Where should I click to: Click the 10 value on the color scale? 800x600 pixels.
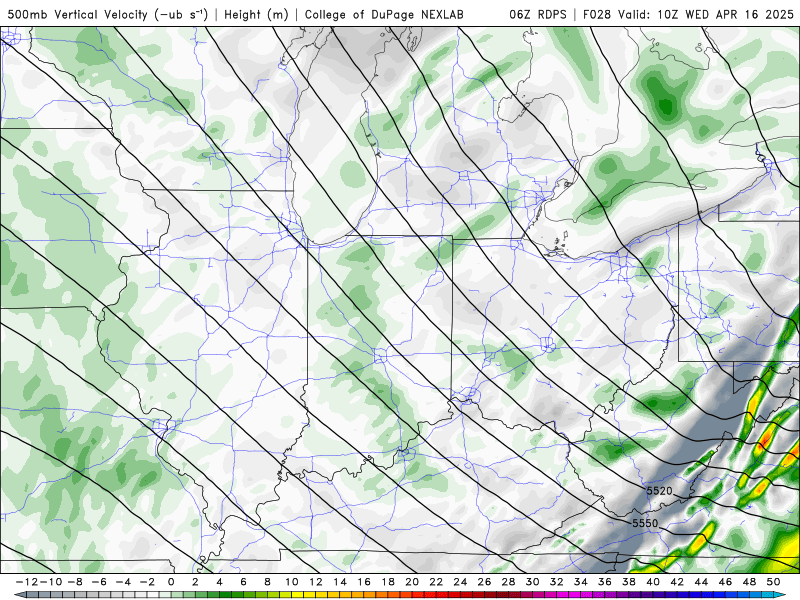click(291, 582)
